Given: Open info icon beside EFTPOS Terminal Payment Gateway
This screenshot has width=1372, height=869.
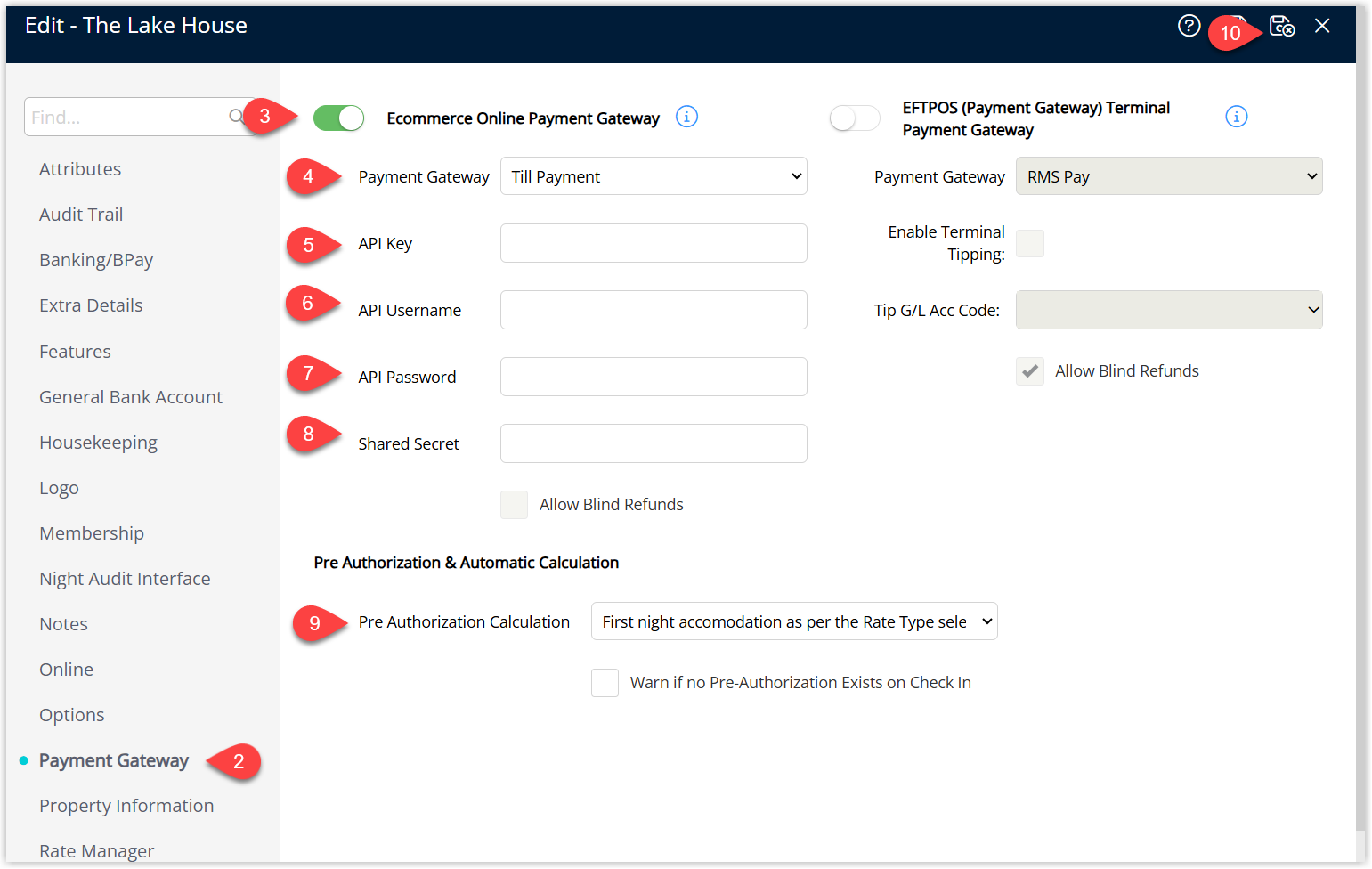Looking at the screenshot, I should (1237, 117).
